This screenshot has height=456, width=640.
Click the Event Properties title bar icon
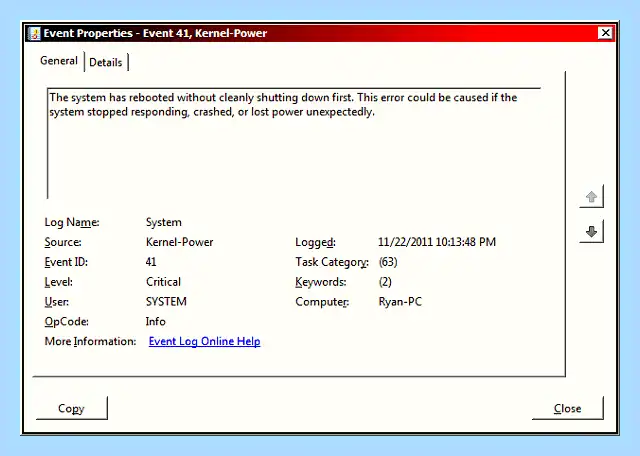pyautogui.click(x=34, y=33)
